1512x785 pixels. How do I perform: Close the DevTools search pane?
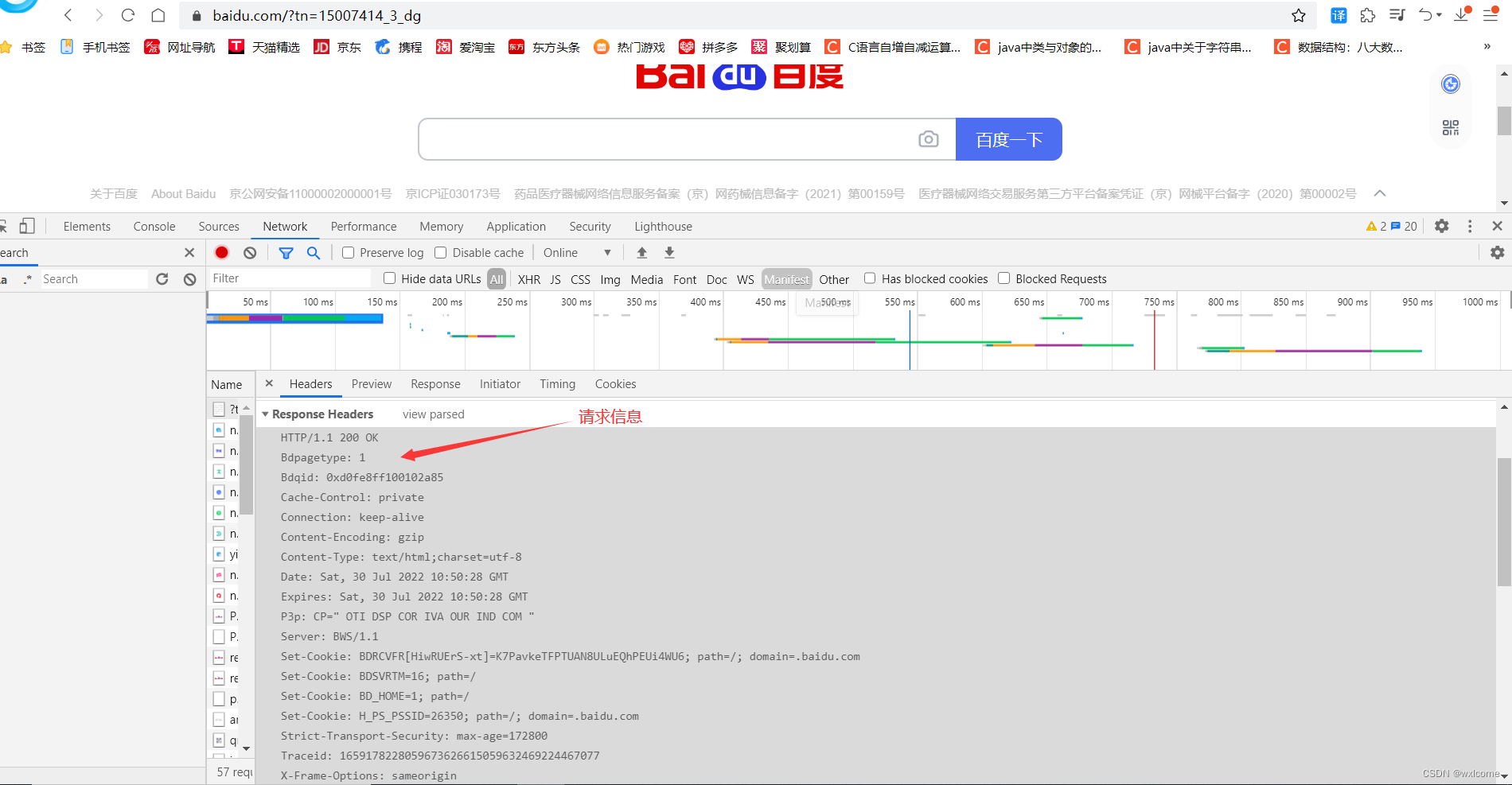(189, 252)
